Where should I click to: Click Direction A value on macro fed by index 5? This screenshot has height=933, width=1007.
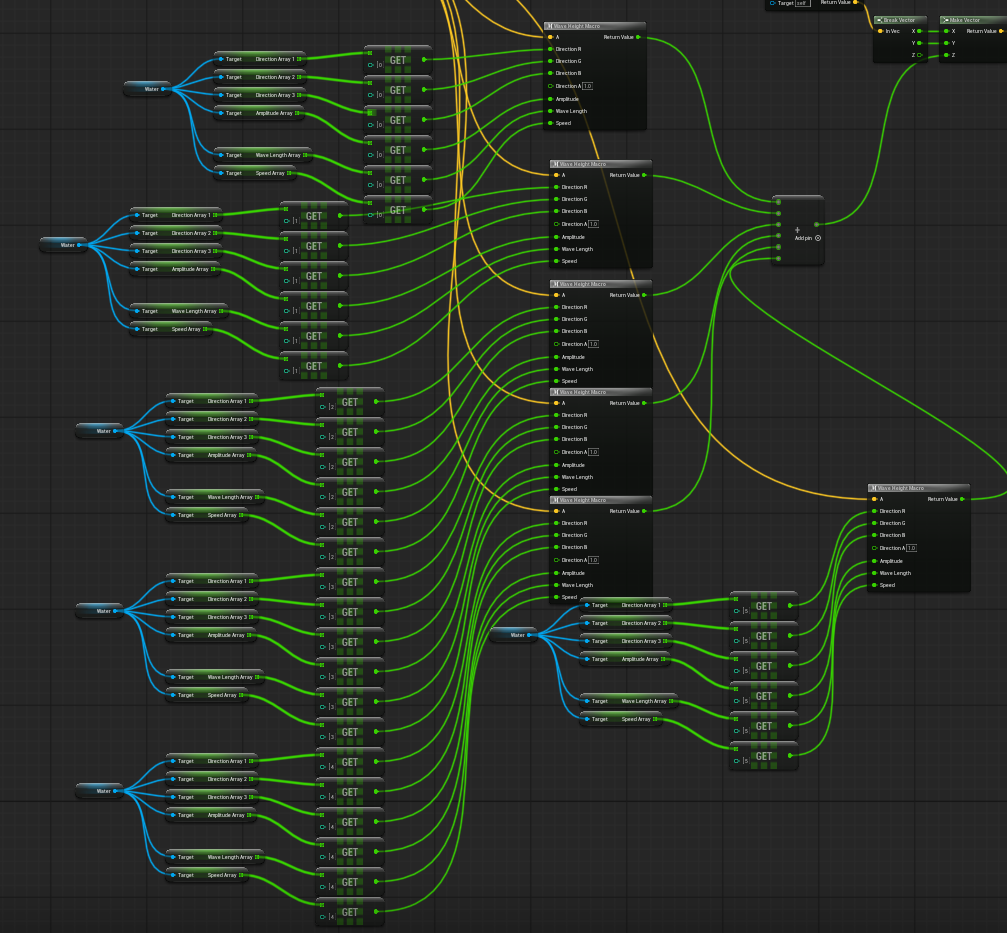tap(911, 548)
